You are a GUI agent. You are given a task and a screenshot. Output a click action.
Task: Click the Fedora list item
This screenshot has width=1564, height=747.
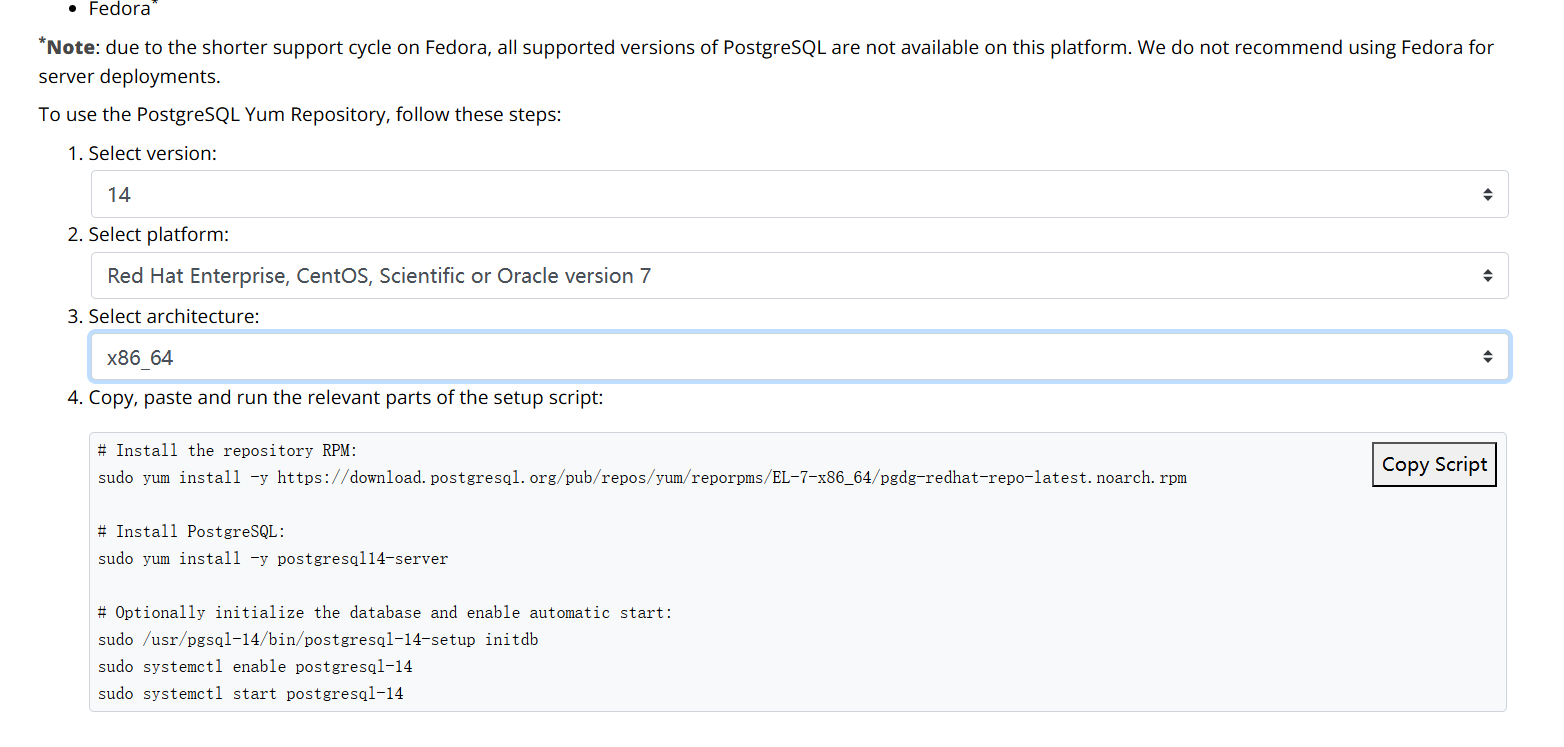(123, 9)
